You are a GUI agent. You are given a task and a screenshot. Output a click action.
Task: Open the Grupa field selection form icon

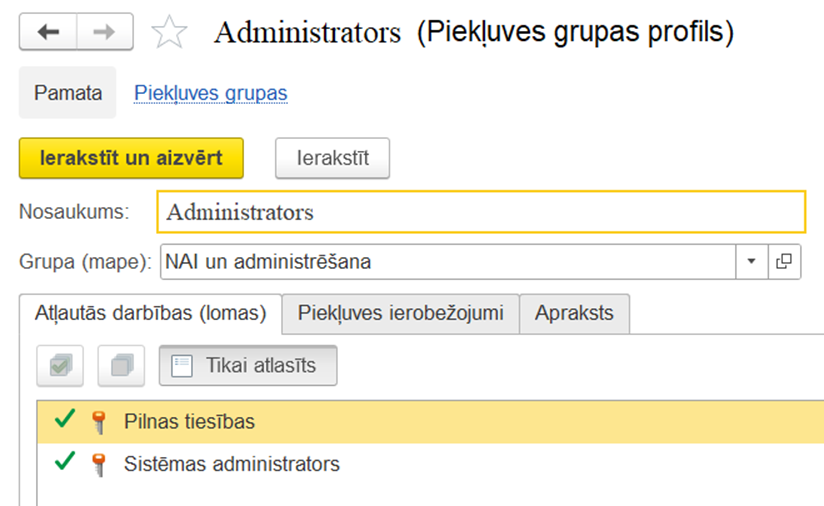784,262
